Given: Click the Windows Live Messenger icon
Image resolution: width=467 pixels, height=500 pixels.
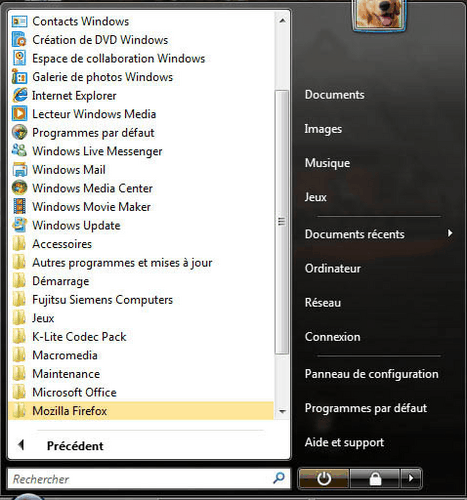Looking at the screenshot, I should click(x=19, y=151).
